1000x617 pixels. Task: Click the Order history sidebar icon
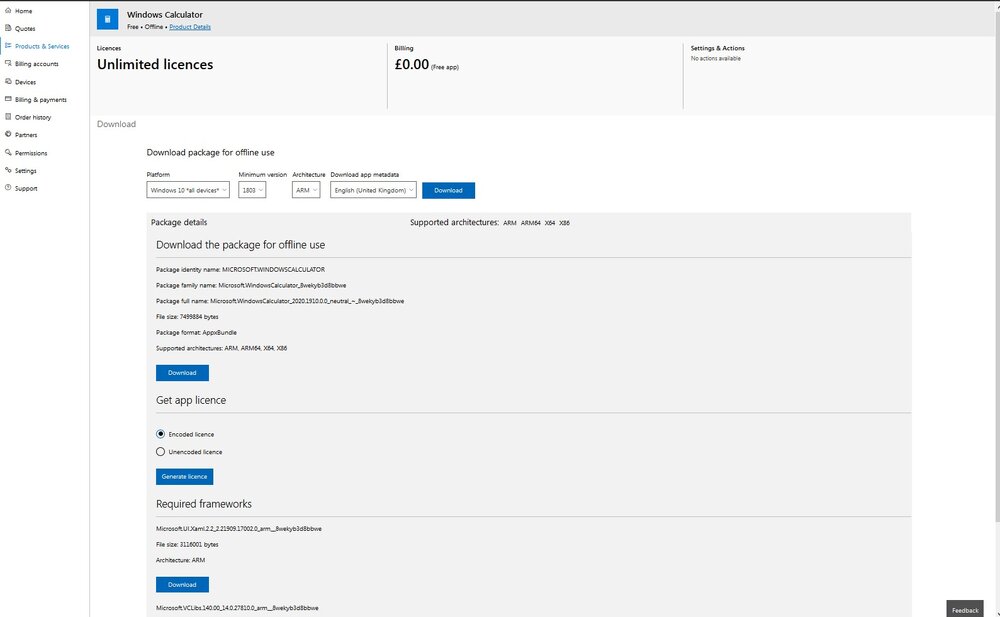(x=8, y=117)
